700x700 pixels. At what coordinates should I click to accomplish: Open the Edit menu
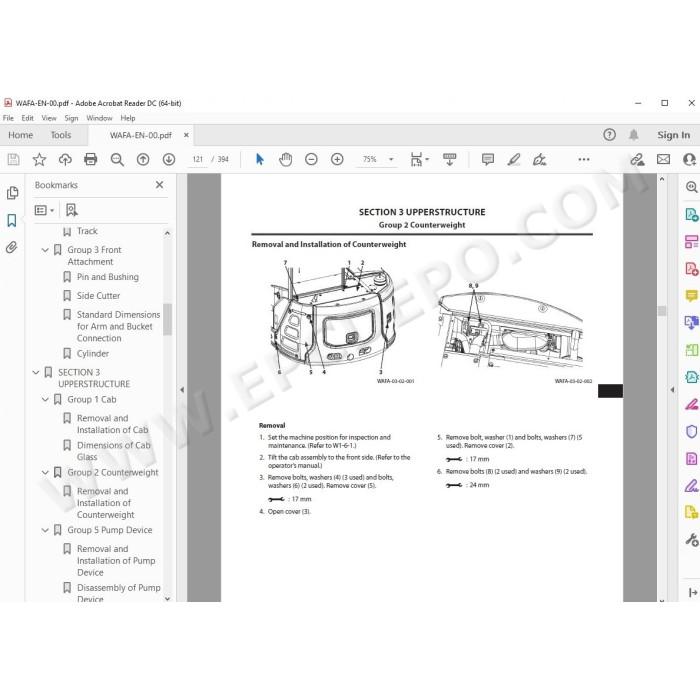point(27,118)
